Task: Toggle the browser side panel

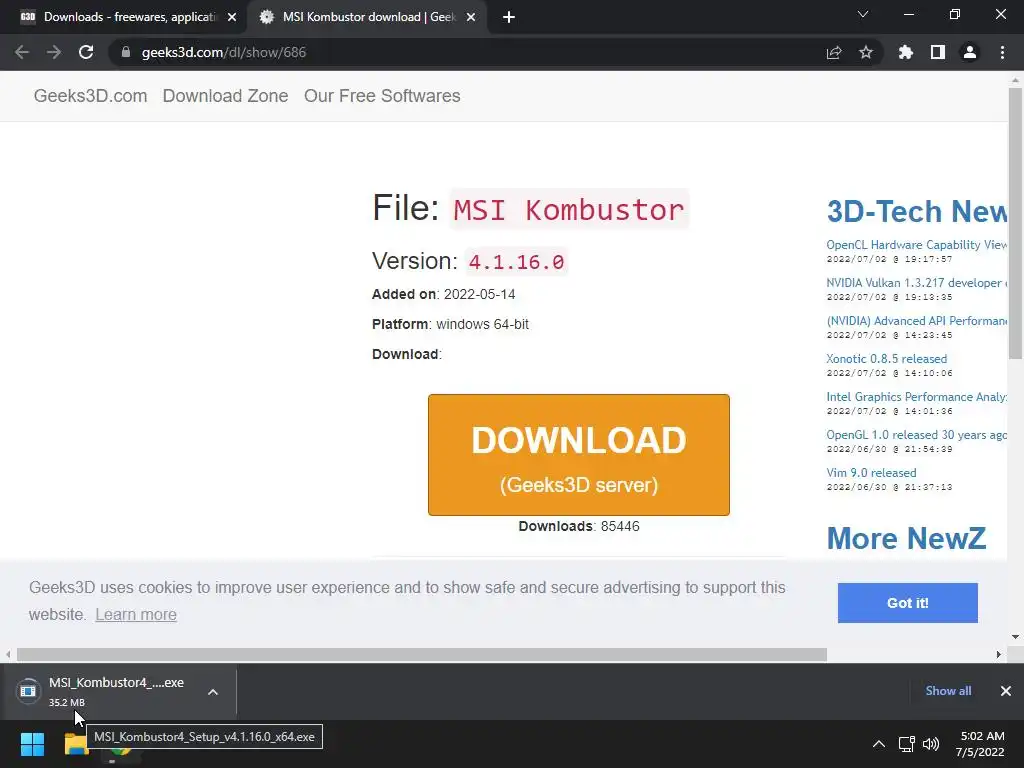Action: (938, 52)
